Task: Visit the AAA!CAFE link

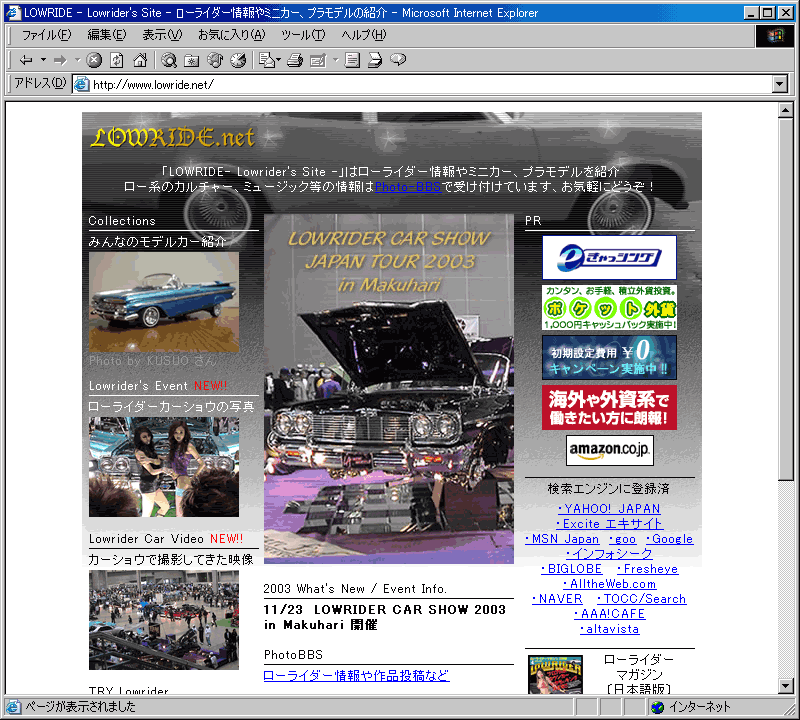Action: tap(610, 614)
